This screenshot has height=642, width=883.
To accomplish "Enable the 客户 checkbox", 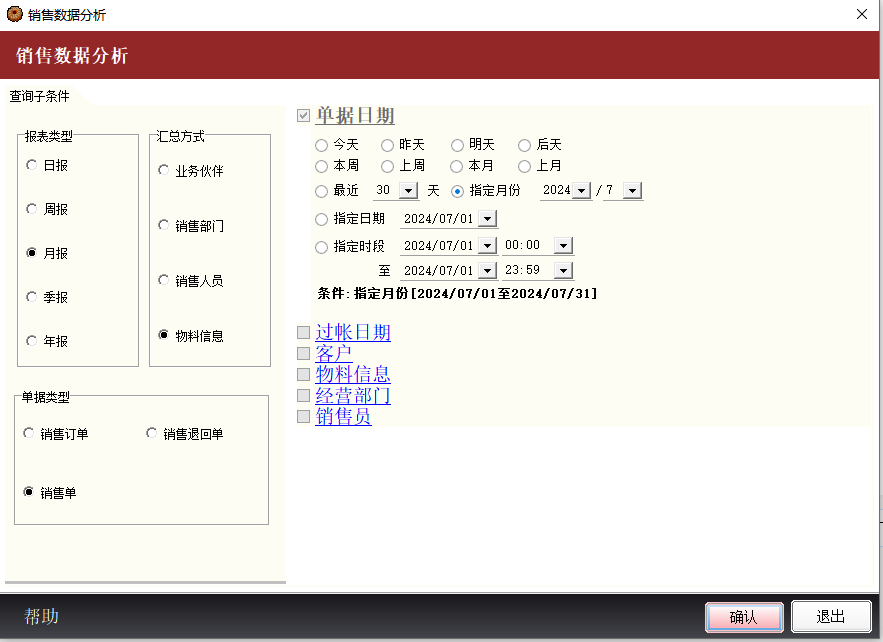I will [x=304, y=354].
